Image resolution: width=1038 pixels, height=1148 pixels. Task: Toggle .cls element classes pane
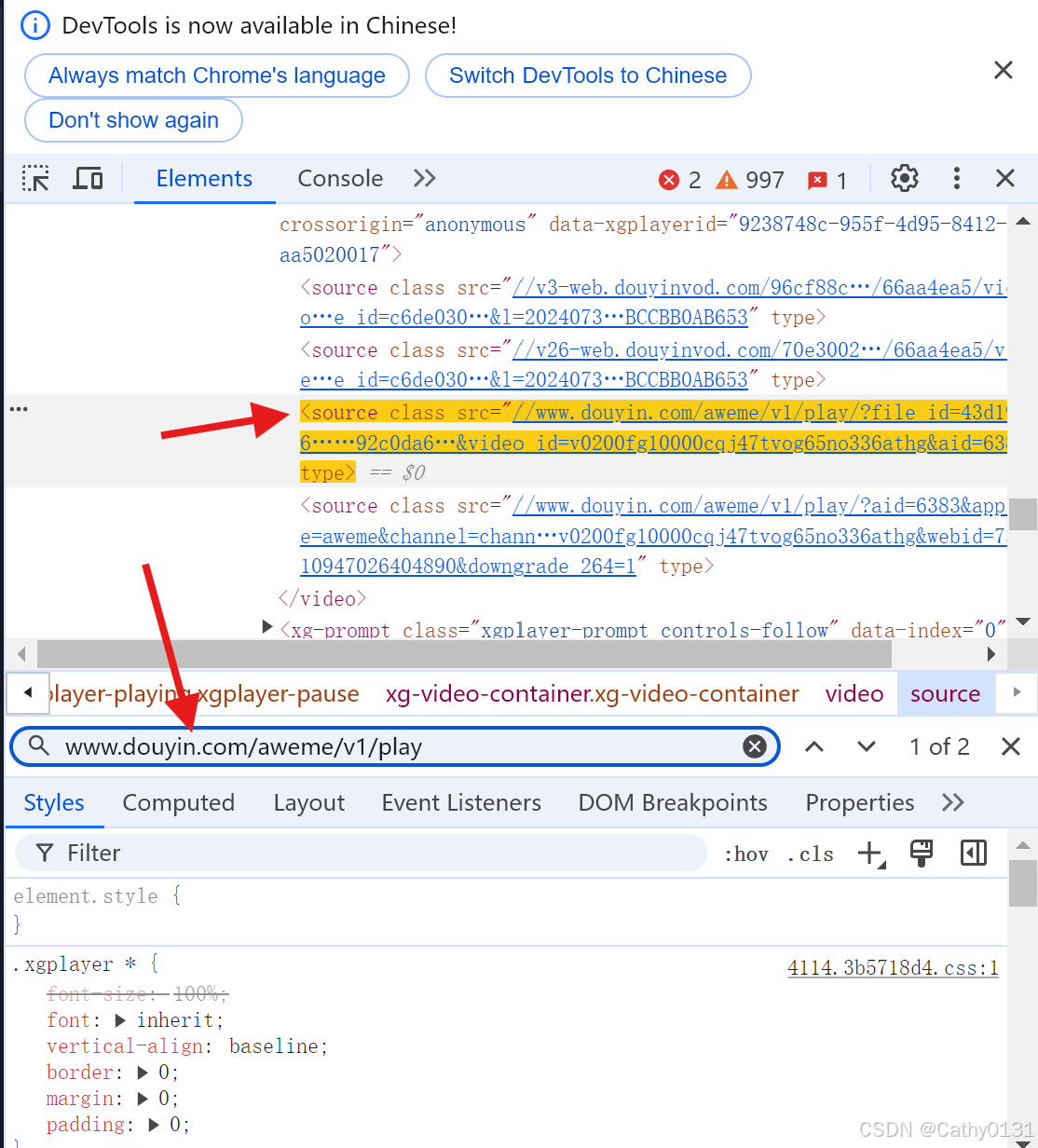(810, 854)
